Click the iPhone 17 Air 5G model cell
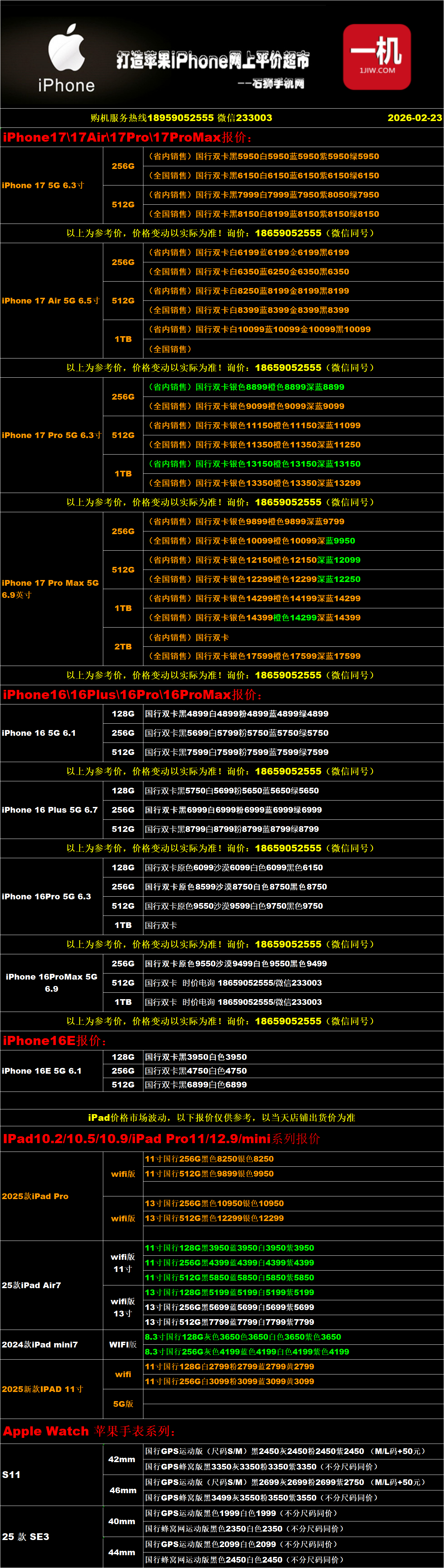Screen dimensions: 444x1568 coord(51,301)
